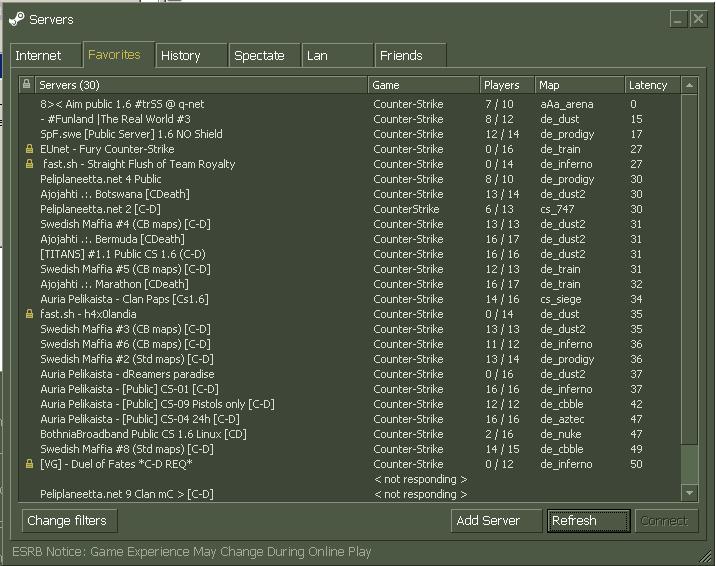Select Auria Pelikaista CS-09 Pistols only server
This screenshot has width=716, height=566.
coord(350,404)
